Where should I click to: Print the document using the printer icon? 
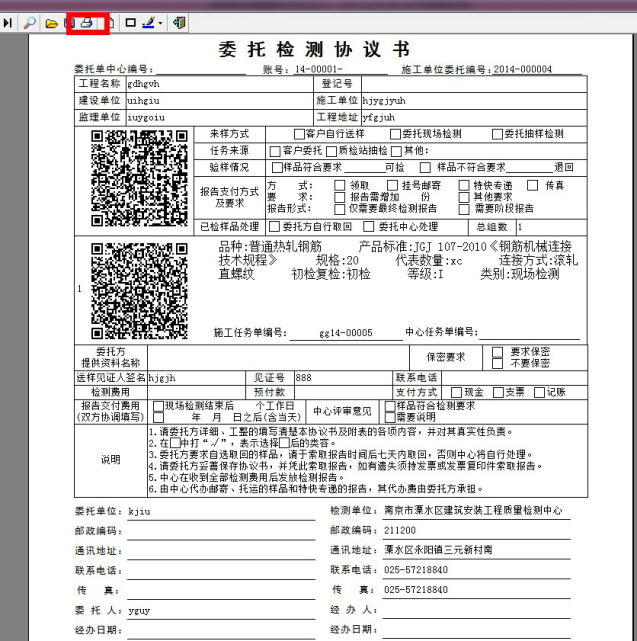point(88,22)
